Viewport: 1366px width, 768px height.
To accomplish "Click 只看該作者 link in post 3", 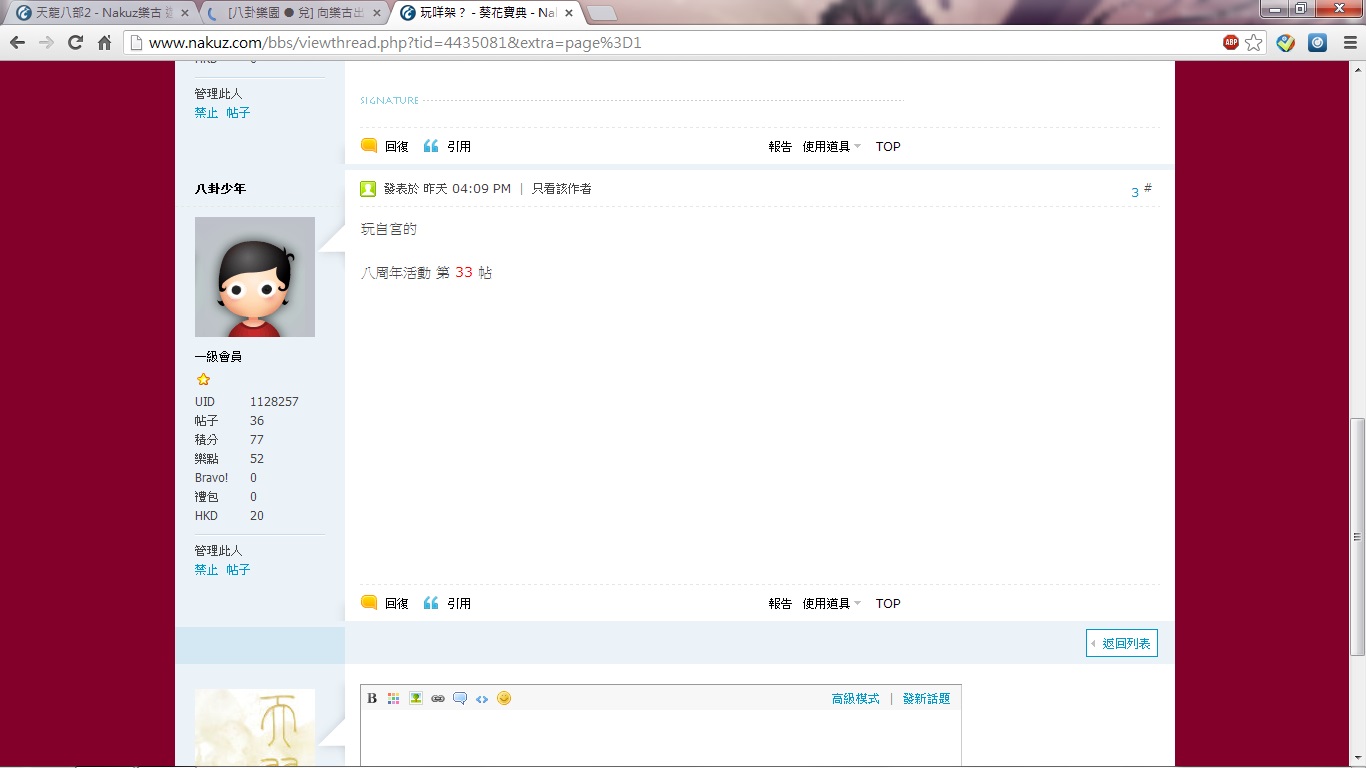I will 561,189.
